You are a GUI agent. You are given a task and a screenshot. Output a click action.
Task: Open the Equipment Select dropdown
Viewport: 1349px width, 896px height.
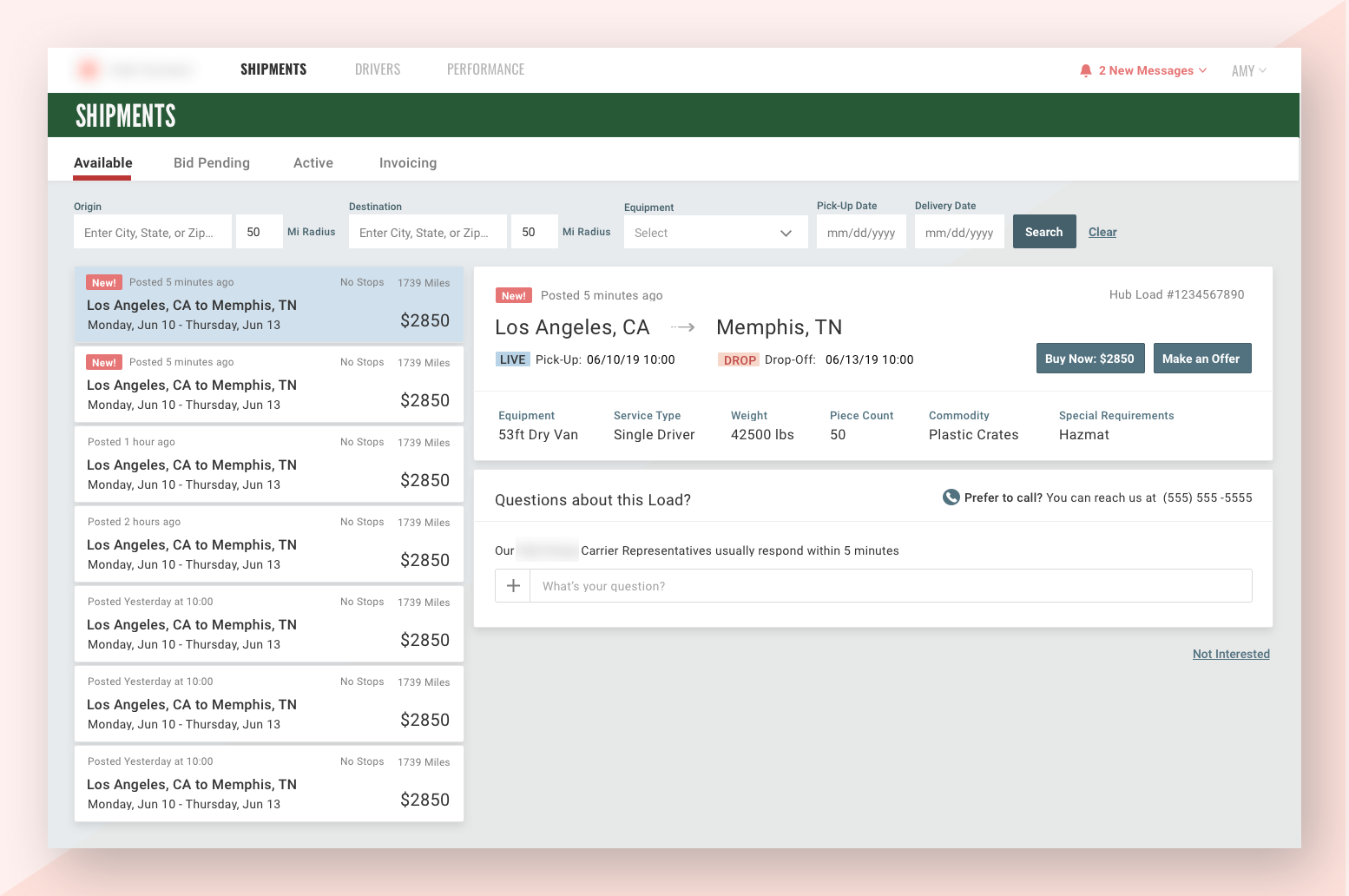[x=714, y=232]
